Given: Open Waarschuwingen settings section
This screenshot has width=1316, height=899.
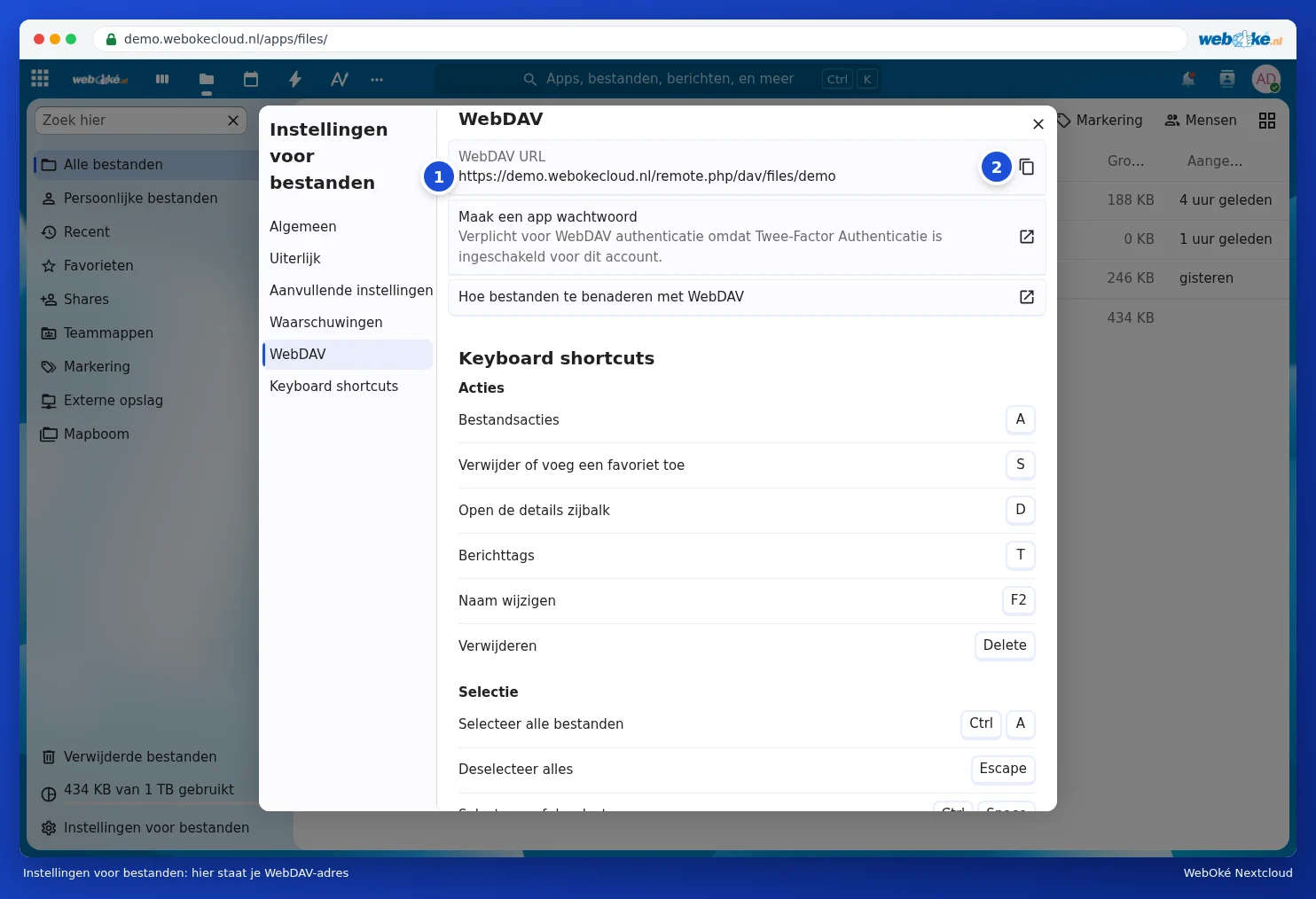Looking at the screenshot, I should pyautogui.click(x=348, y=323).
